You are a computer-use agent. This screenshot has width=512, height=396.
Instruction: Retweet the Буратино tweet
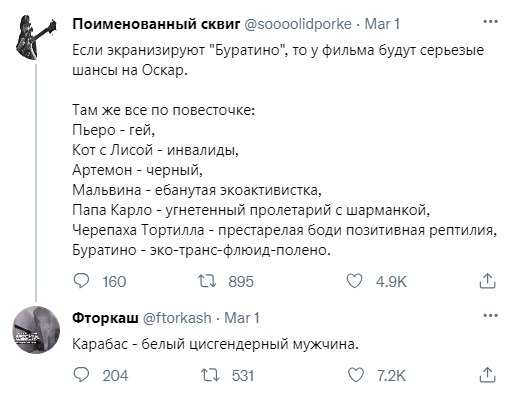click(207, 281)
